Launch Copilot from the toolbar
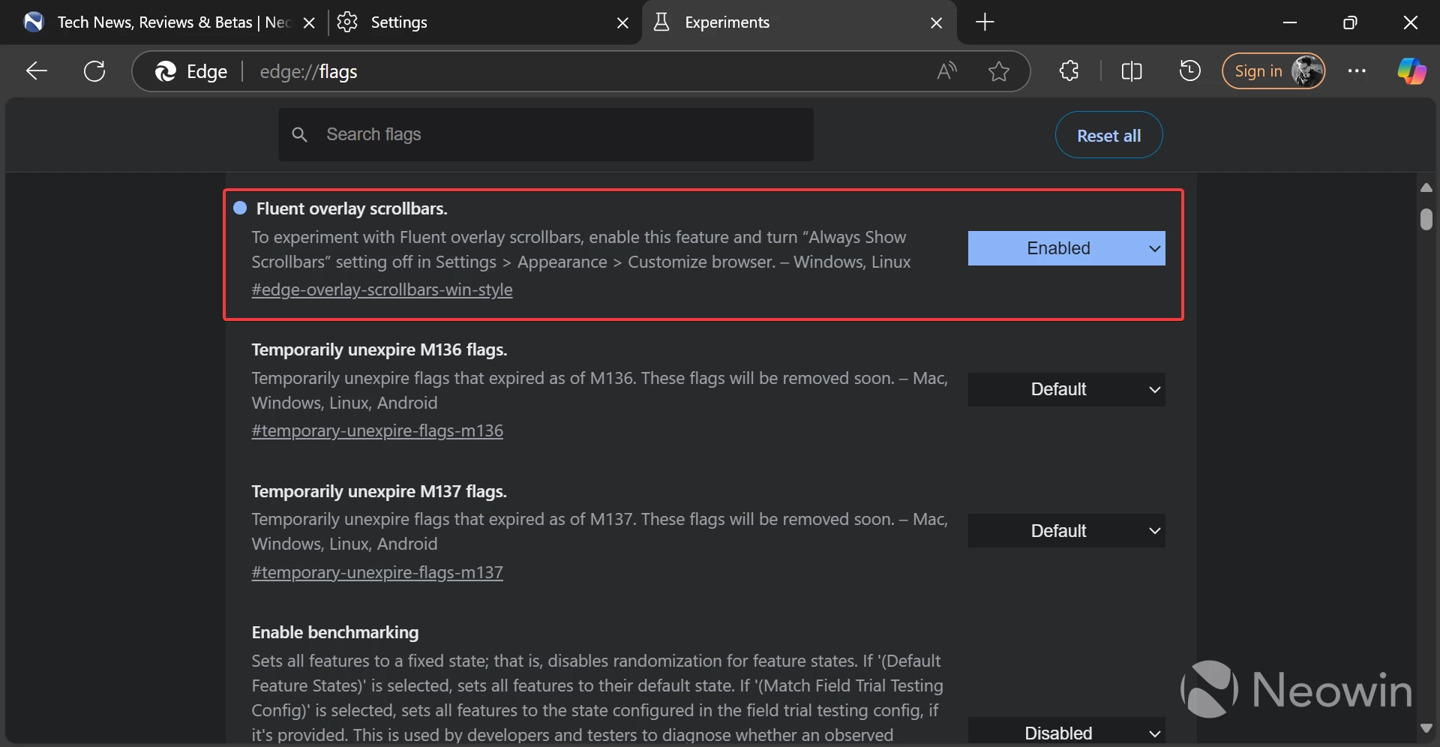Viewport: 1440px width, 747px height. click(1412, 71)
